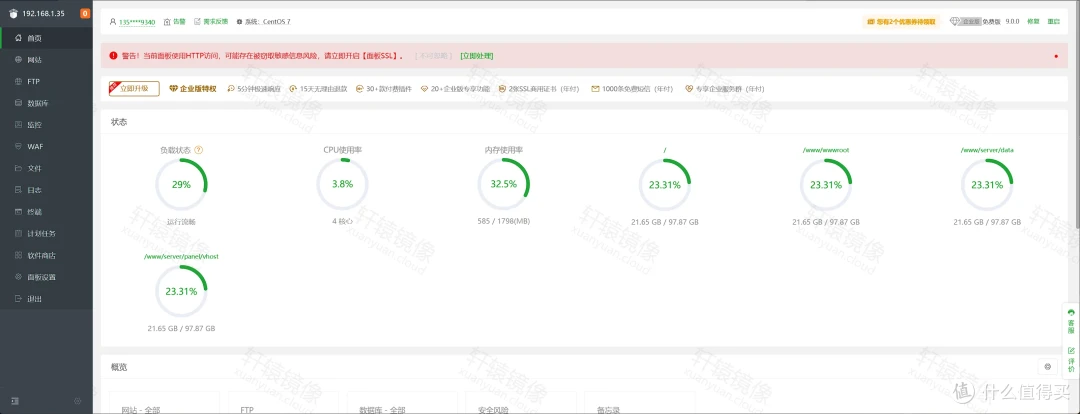
Task: Click the 需求反馈 feedback edit icon
Action: [198, 22]
